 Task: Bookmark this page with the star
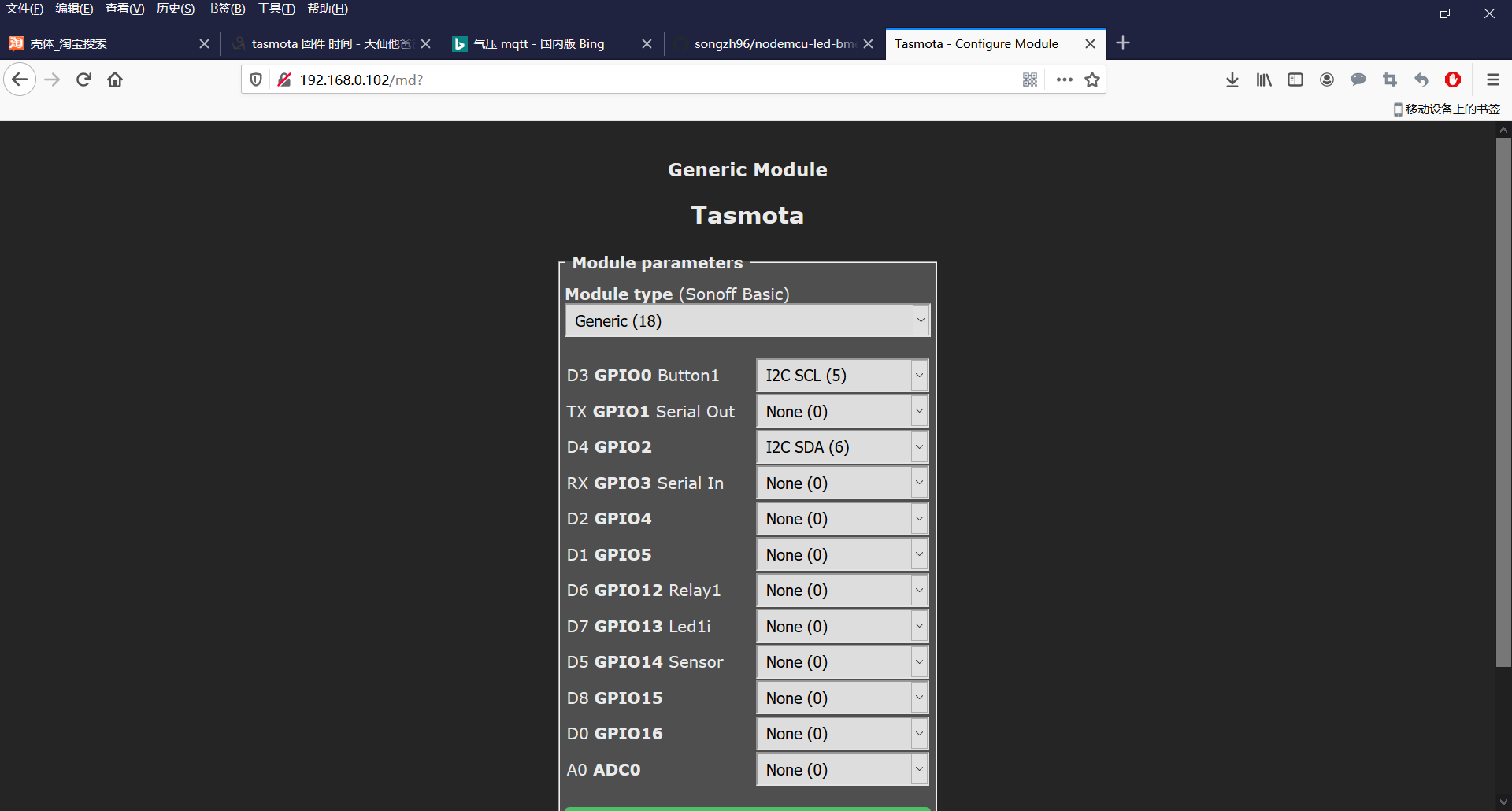point(1092,80)
